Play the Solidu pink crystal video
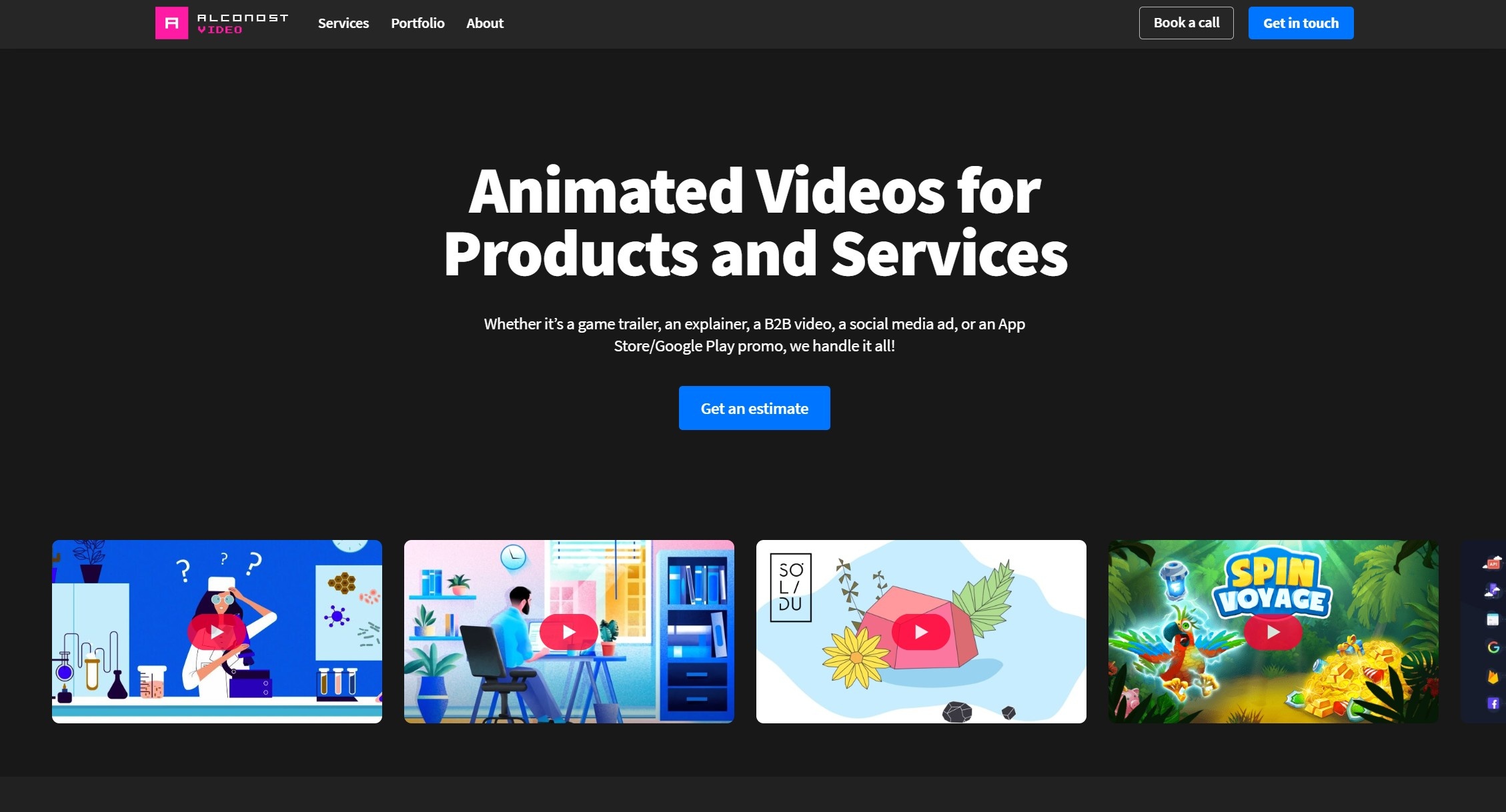Viewport: 1506px width, 812px height. tap(920, 632)
